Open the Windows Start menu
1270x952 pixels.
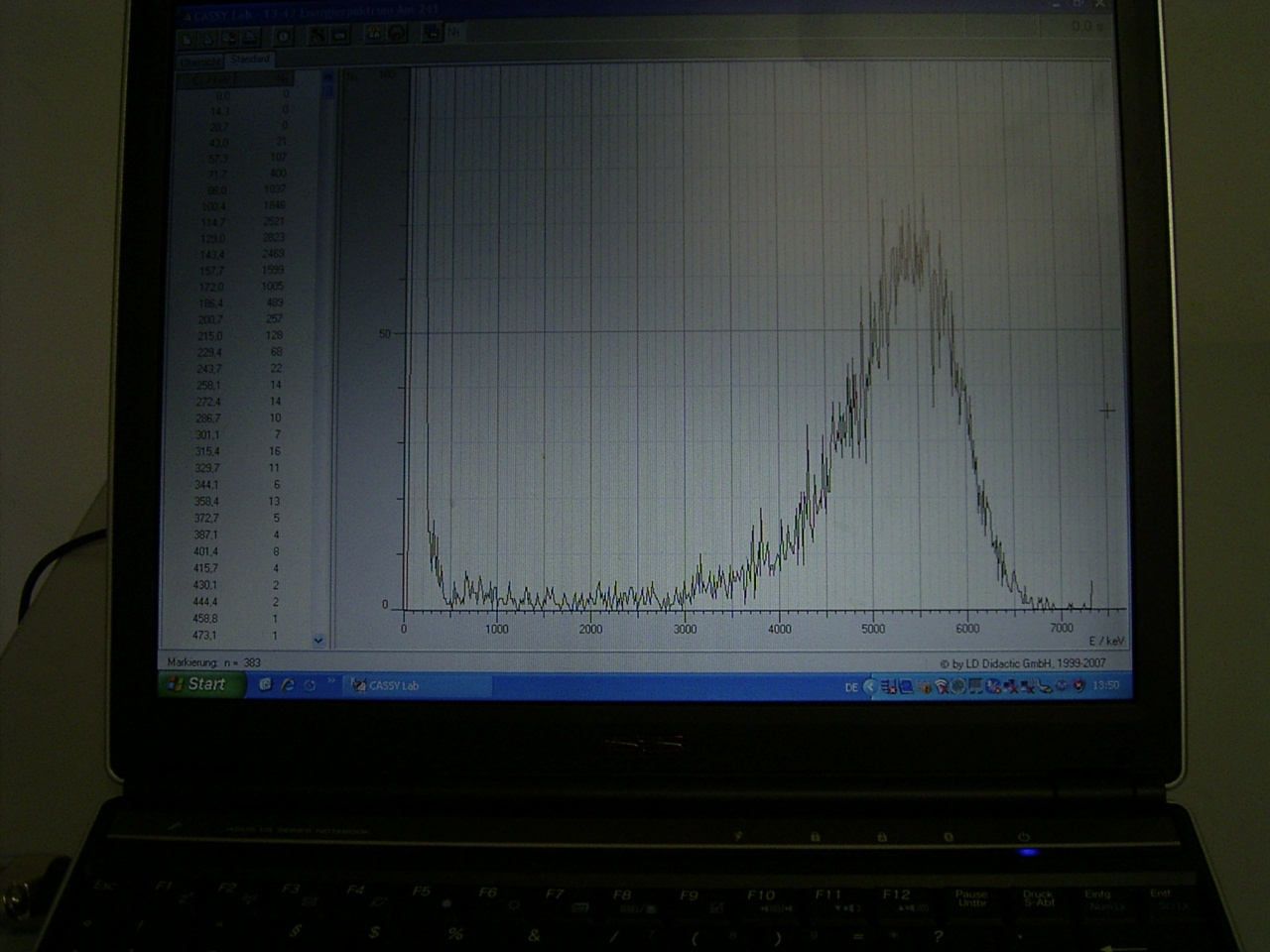pos(198,684)
